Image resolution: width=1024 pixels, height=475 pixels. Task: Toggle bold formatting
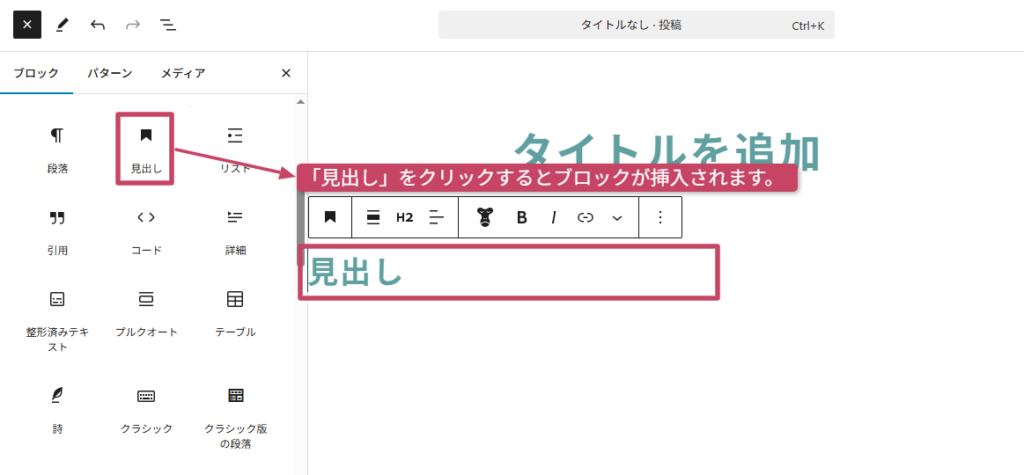tap(522, 218)
